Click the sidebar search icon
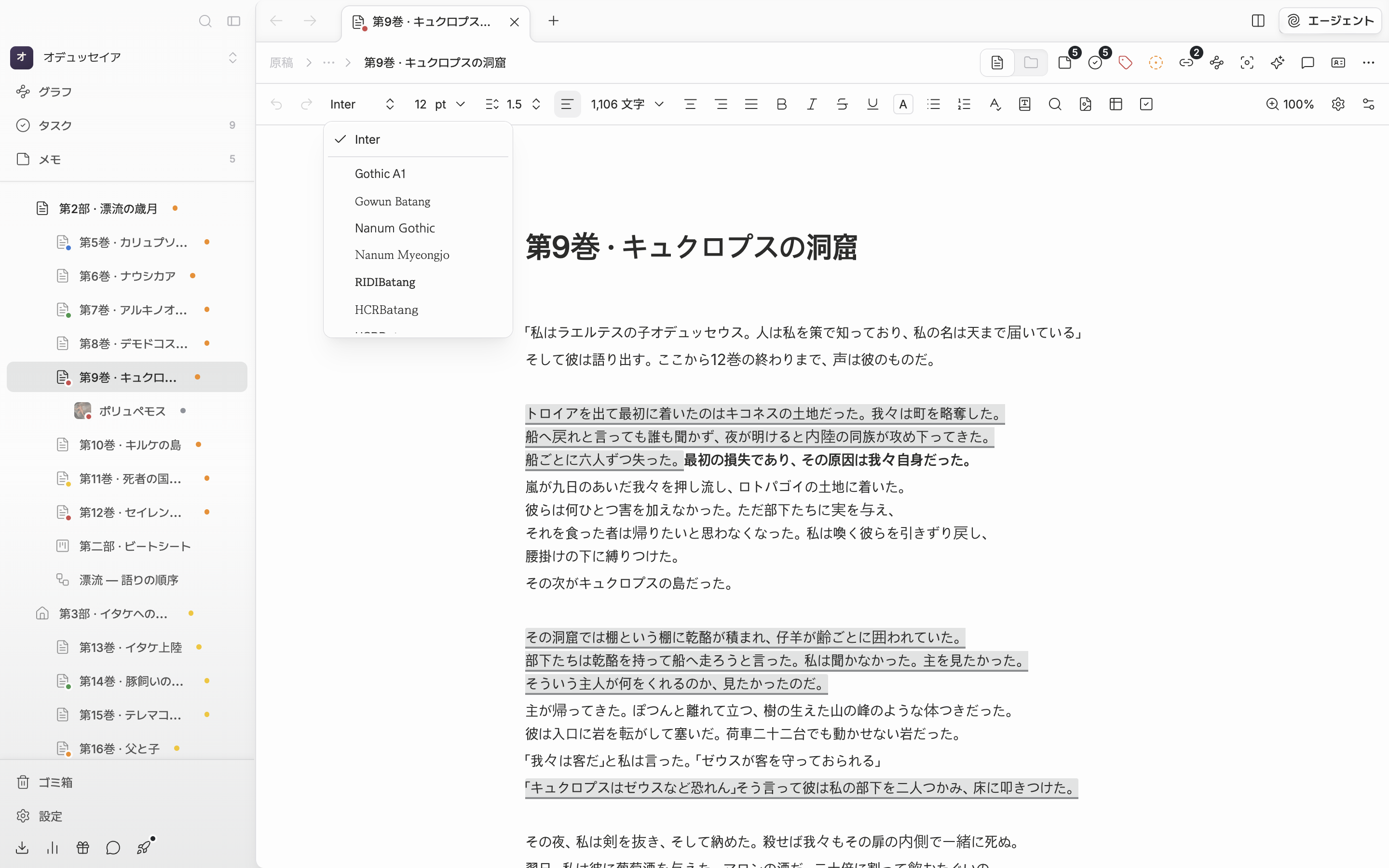The width and height of the screenshot is (1389, 868). pyautogui.click(x=205, y=21)
